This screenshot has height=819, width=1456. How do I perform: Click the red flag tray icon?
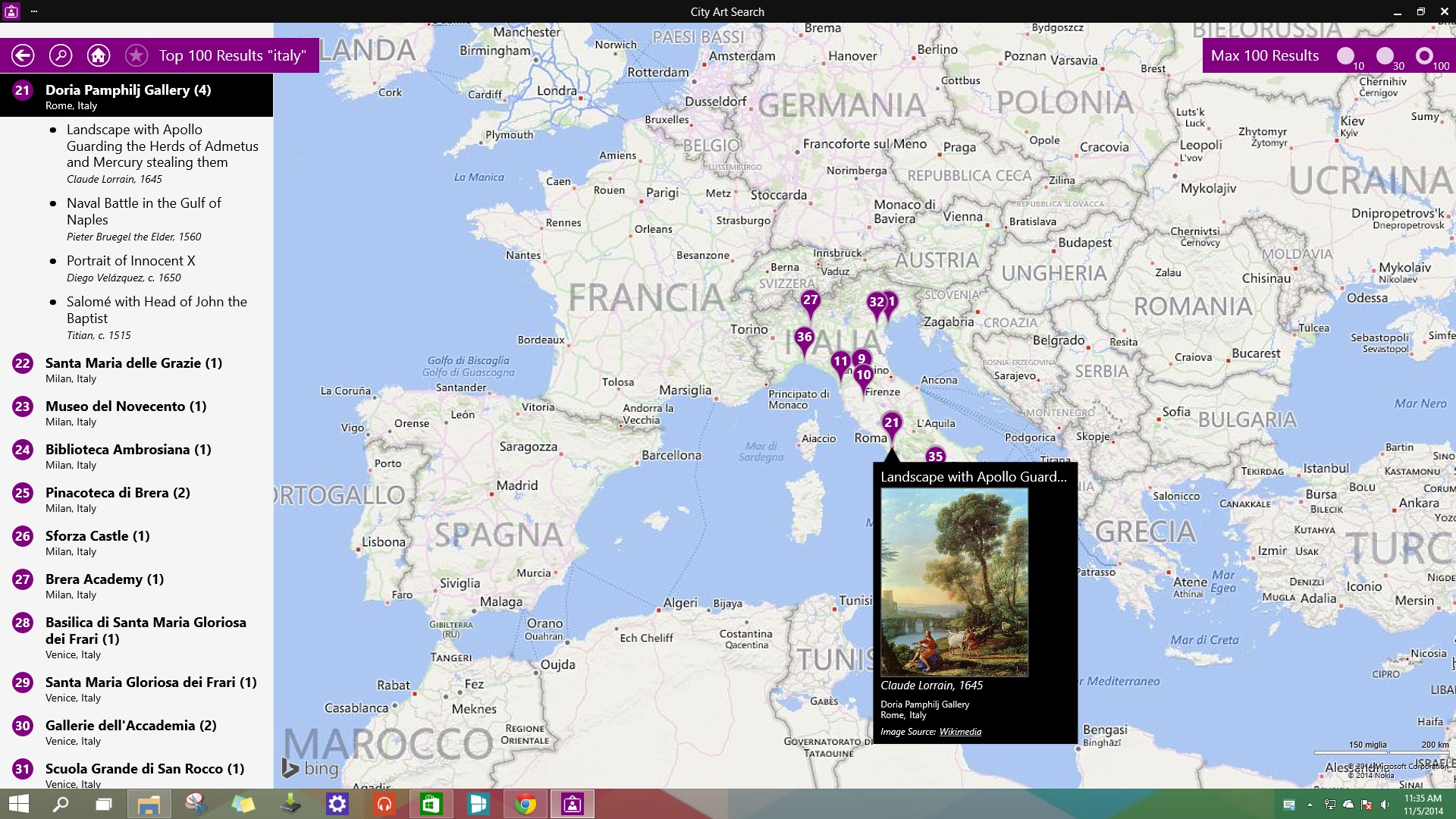(1367, 805)
